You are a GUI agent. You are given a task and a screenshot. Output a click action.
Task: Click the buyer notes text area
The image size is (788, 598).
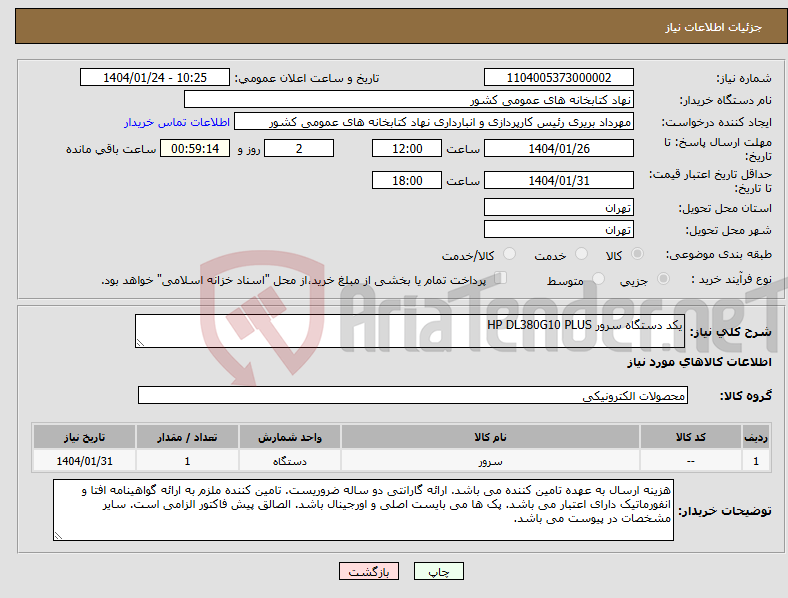coord(363,510)
